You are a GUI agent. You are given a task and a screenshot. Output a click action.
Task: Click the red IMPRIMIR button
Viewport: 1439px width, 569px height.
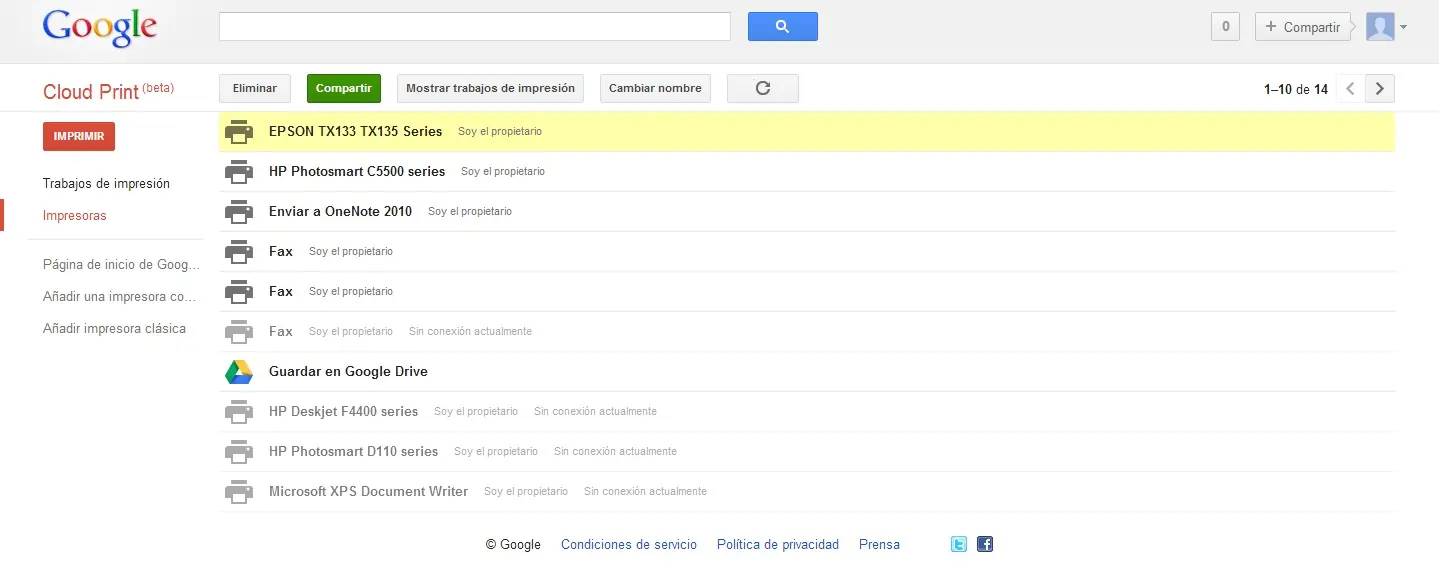79,136
